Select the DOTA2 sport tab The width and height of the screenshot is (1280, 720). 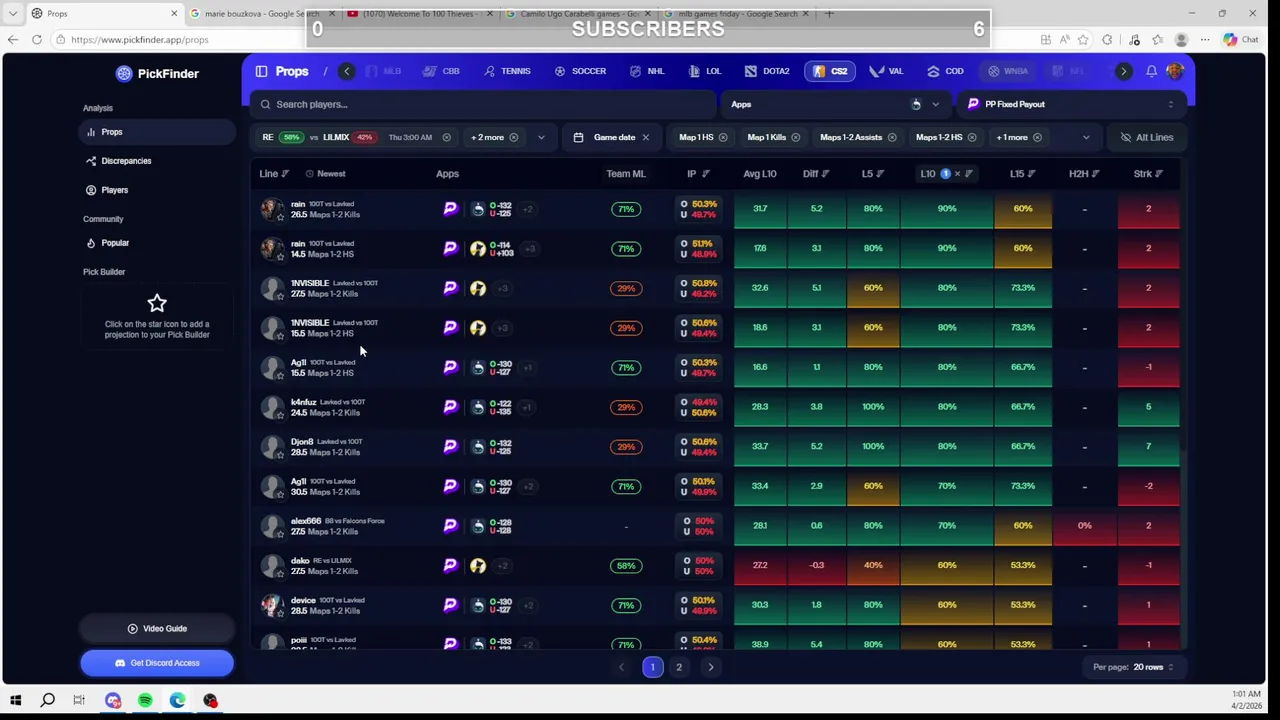pyautogui.click(x=767, y=71)
